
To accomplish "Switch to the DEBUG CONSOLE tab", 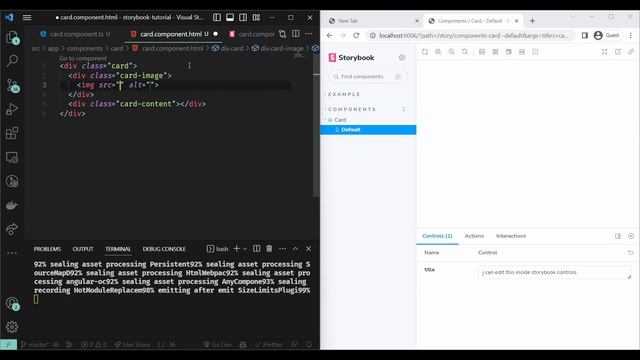I will pyautogui.click(x=164, y=249).
